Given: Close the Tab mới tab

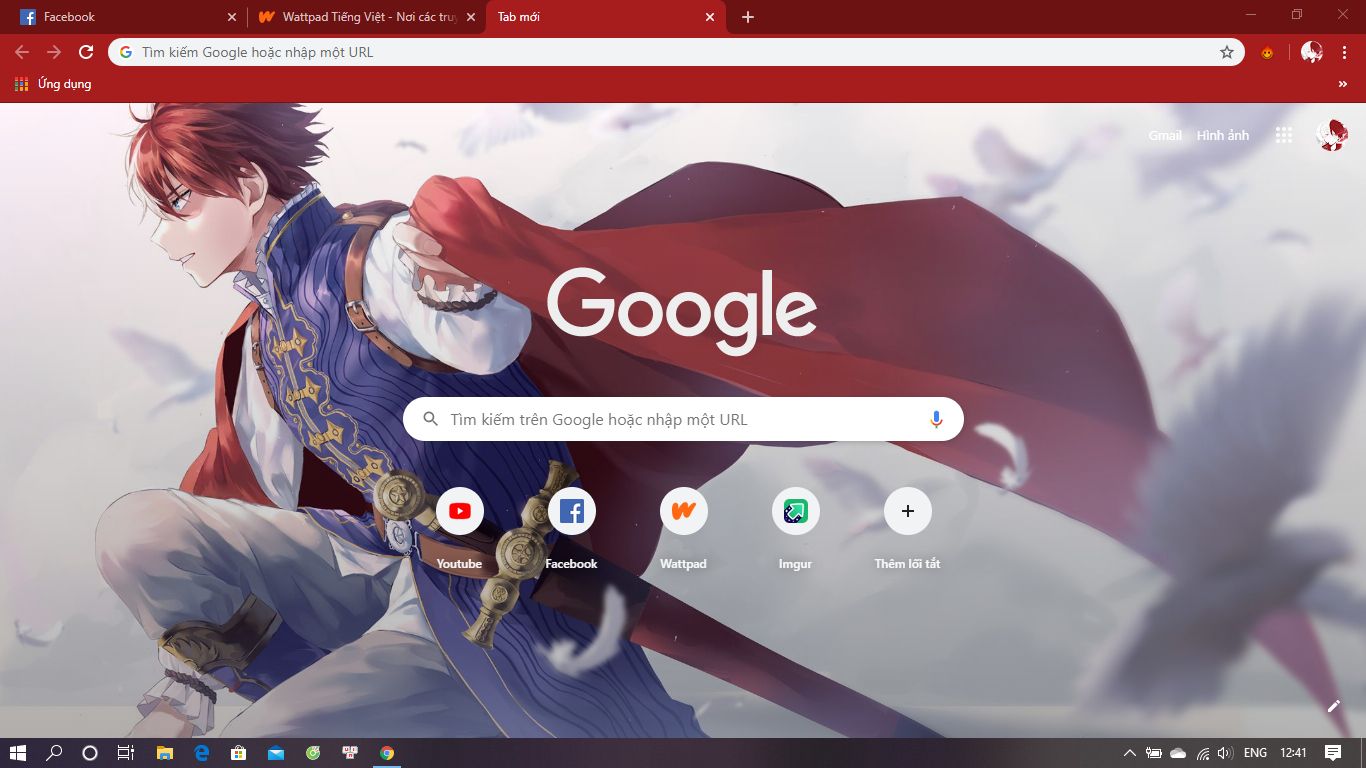Looking at the screenshot, I should coord(710,17).
